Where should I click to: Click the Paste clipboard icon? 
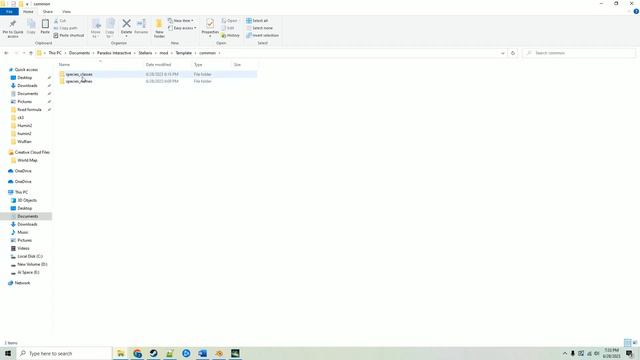click(45, 24)
